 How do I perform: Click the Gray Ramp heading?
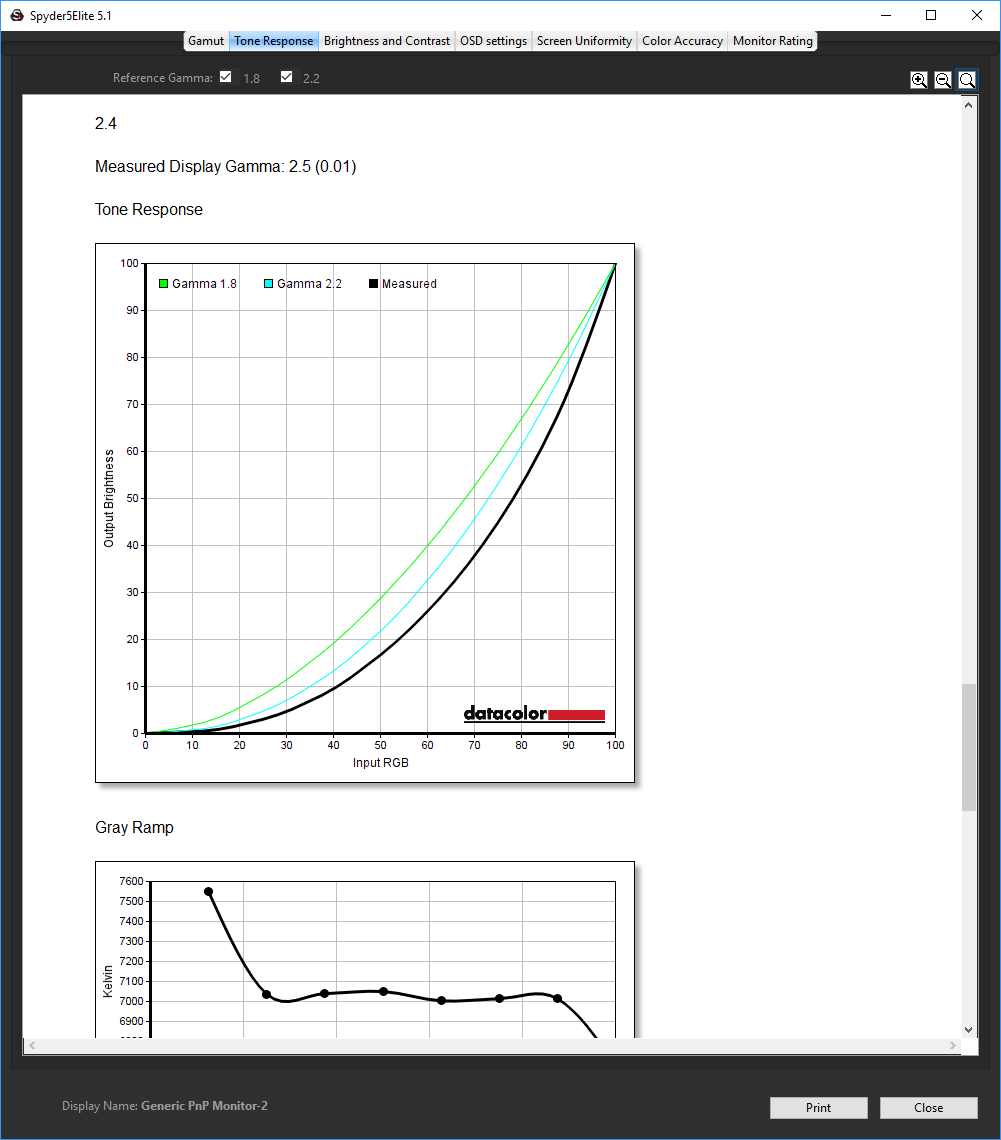(x=134, y=827)
